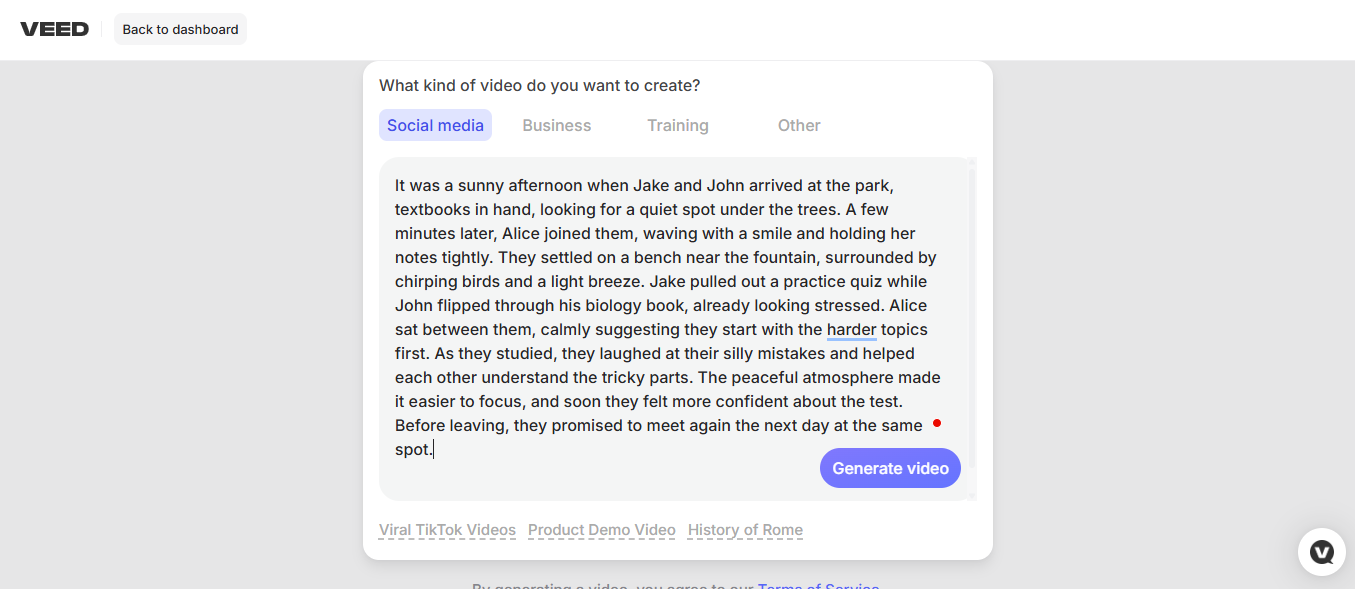Image resolution: width=1355 pixels, height=589 pixels.
Task: Open the Terms of Service link
Action: pyautogui.click(x=818, y=586)
